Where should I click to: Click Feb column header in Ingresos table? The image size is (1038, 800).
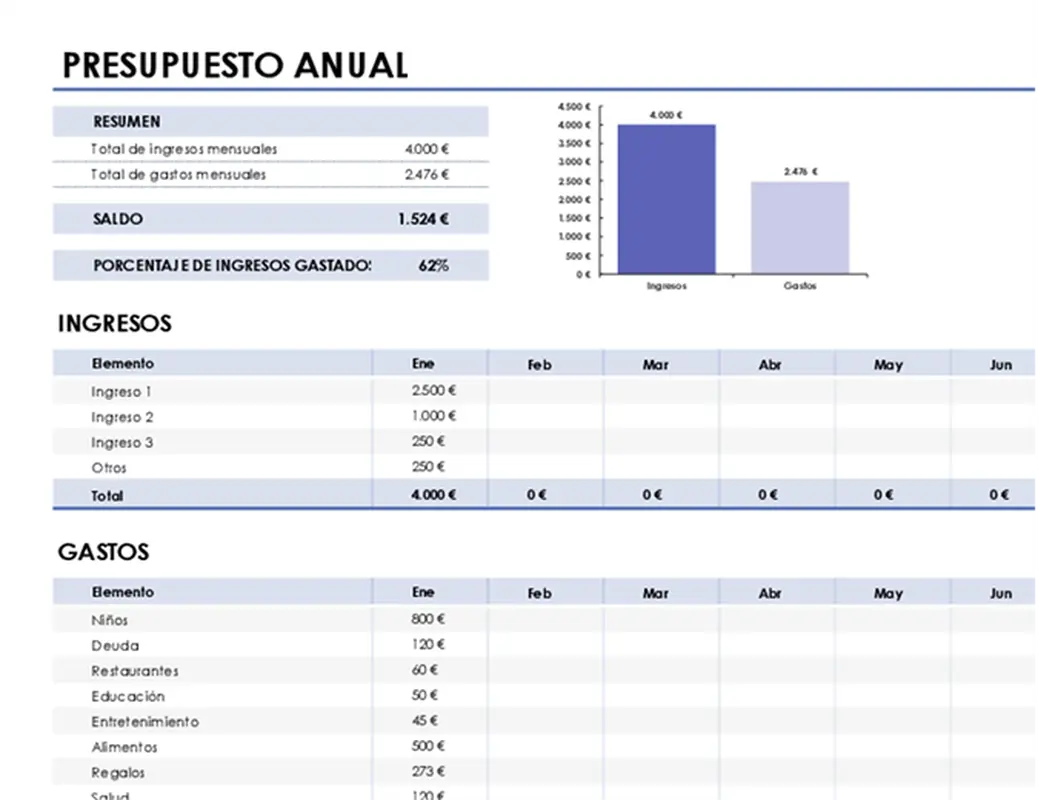pyautogui.click(x=540, y=365)
